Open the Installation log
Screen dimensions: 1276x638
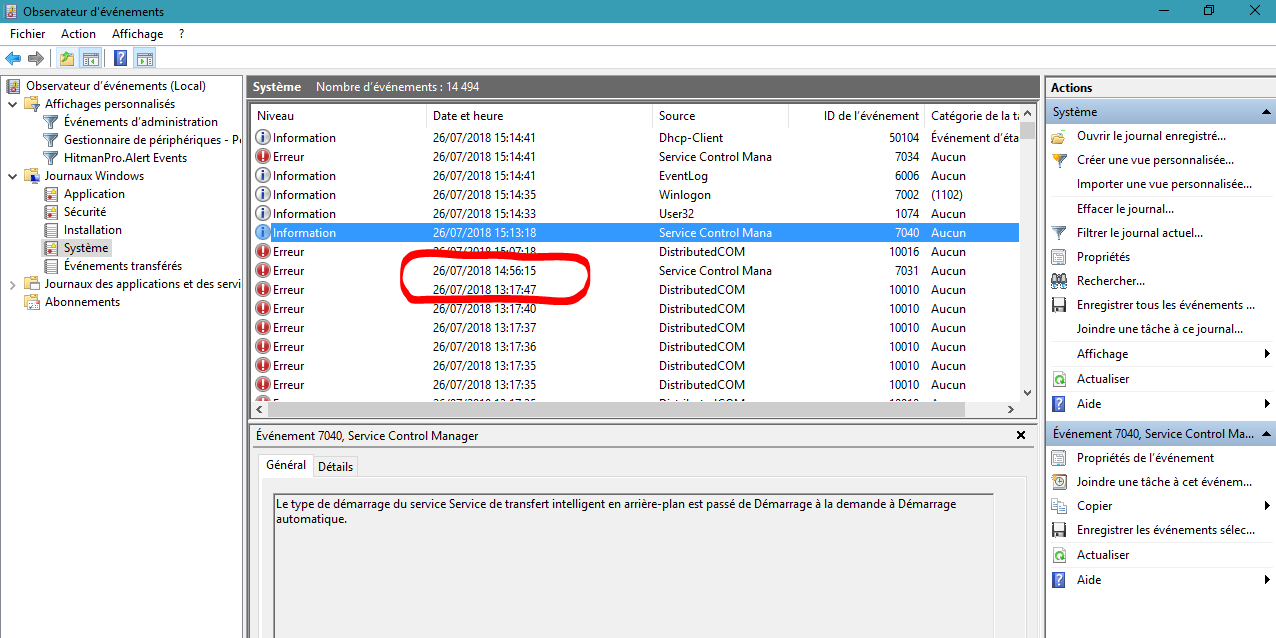pos(92,230)
